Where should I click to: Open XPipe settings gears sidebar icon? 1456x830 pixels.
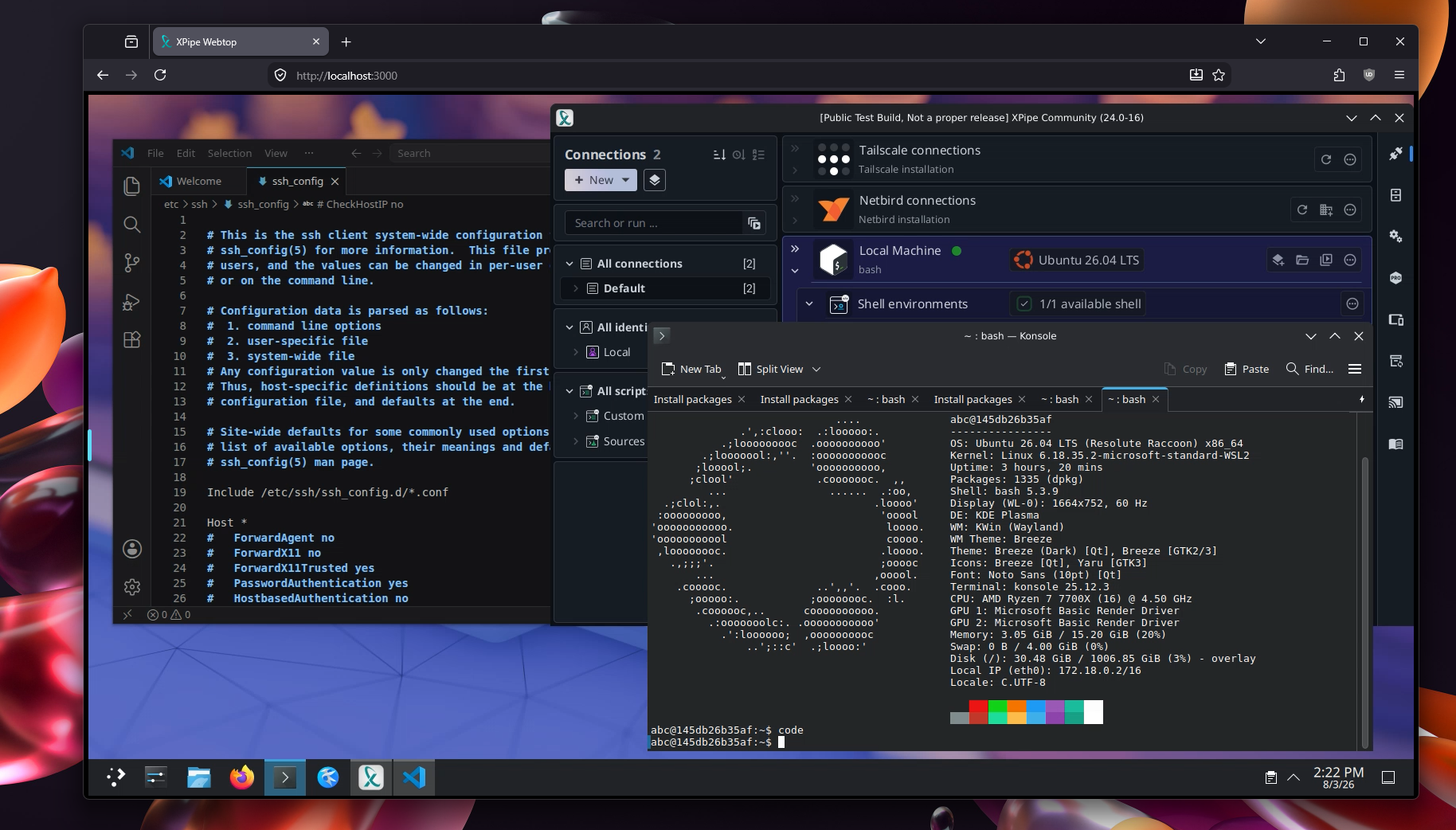point(1395,237)
